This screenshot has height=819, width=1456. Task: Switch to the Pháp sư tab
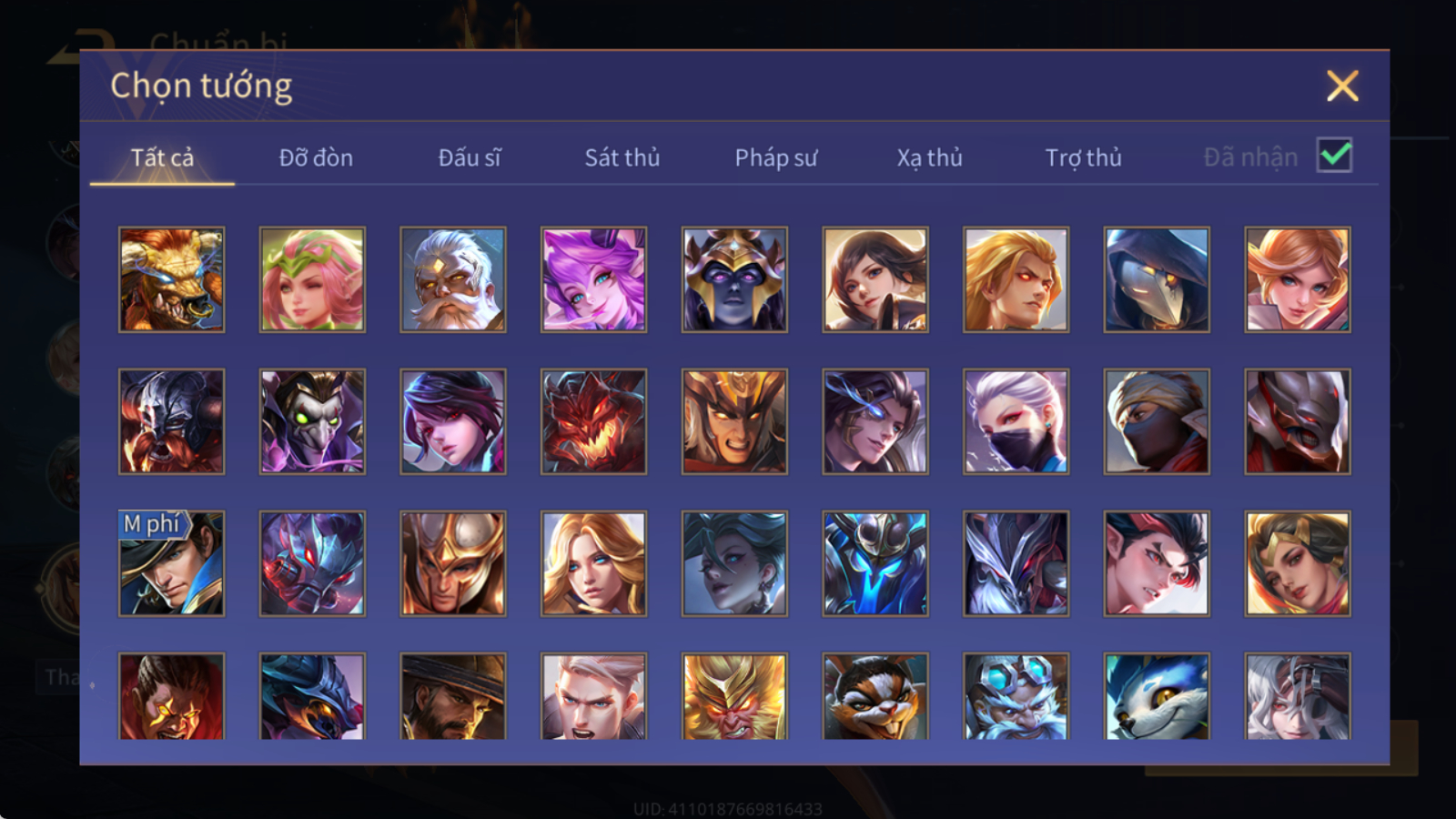(x=775, y=158)
